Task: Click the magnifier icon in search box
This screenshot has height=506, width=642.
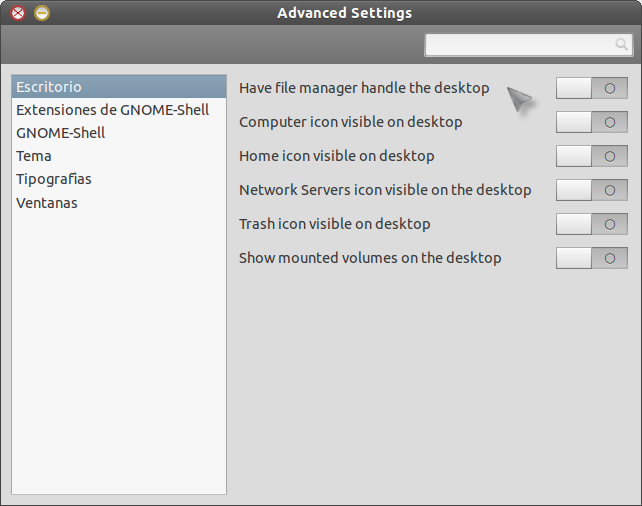Action: [x=622, y=45]
